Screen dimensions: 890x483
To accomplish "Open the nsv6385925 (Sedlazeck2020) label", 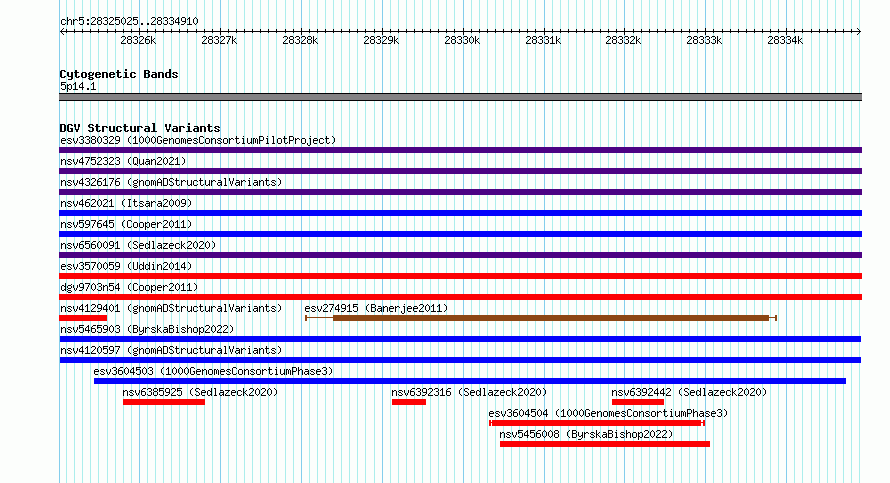I will click(x=200, y=392).
